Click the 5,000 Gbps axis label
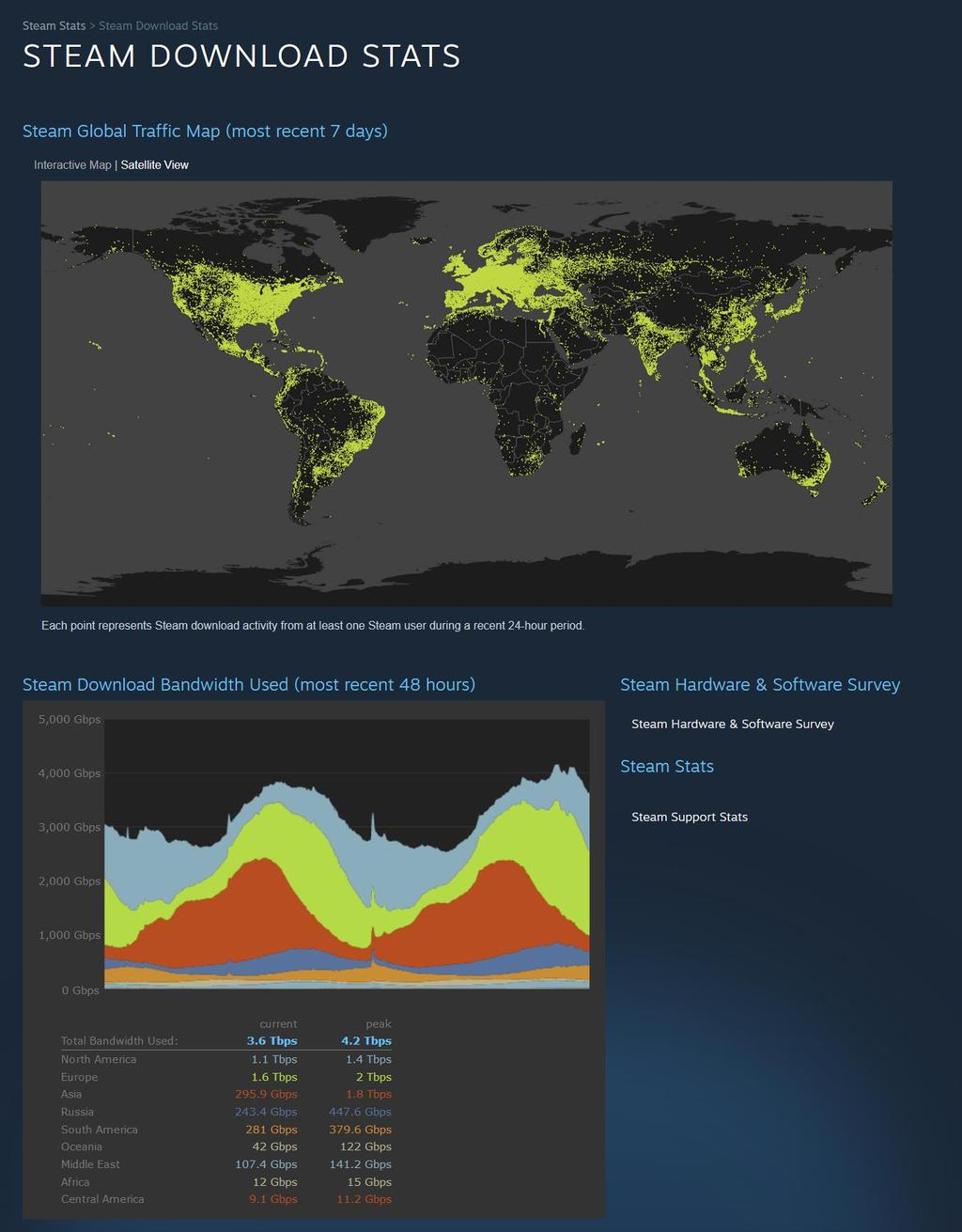Image resolution: width=962 pixels, height=1232 pixels. pyautogui.click(x=70, y=719)
